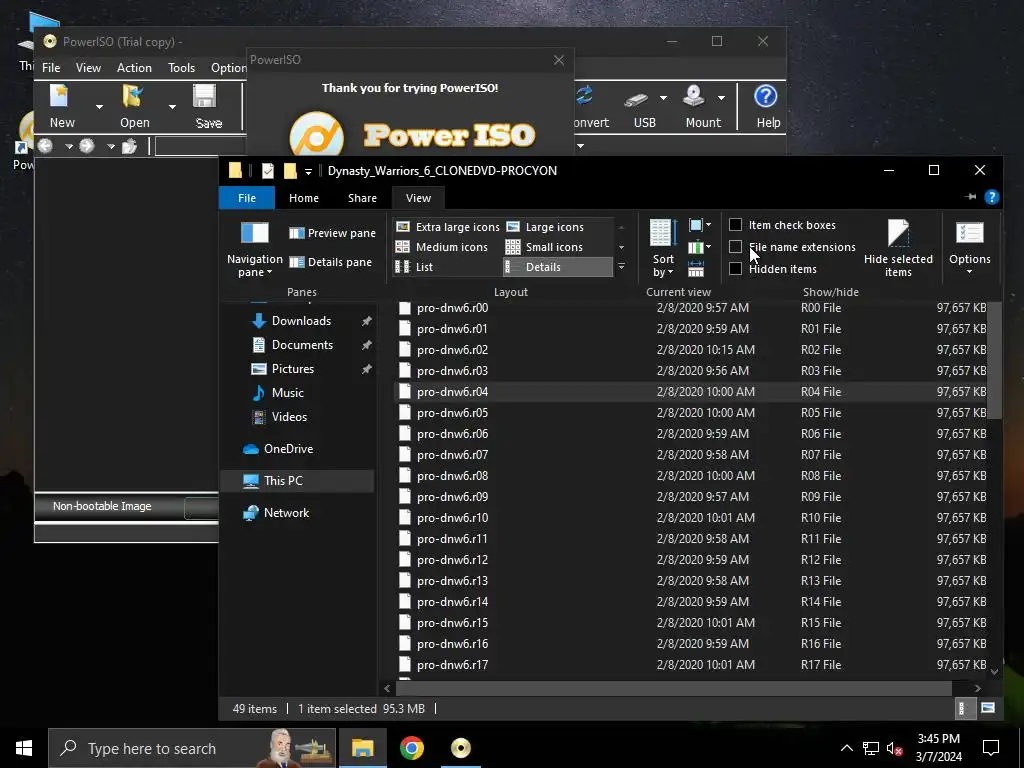This screenshot has height=768, width=1024.
Task: Close the PowerISO trial dialog
Action: click(558, 60)
